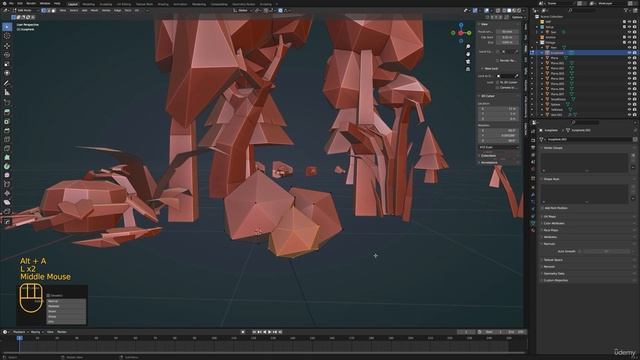Hide Plane.001 in outliner viewport

coord(629,63)
